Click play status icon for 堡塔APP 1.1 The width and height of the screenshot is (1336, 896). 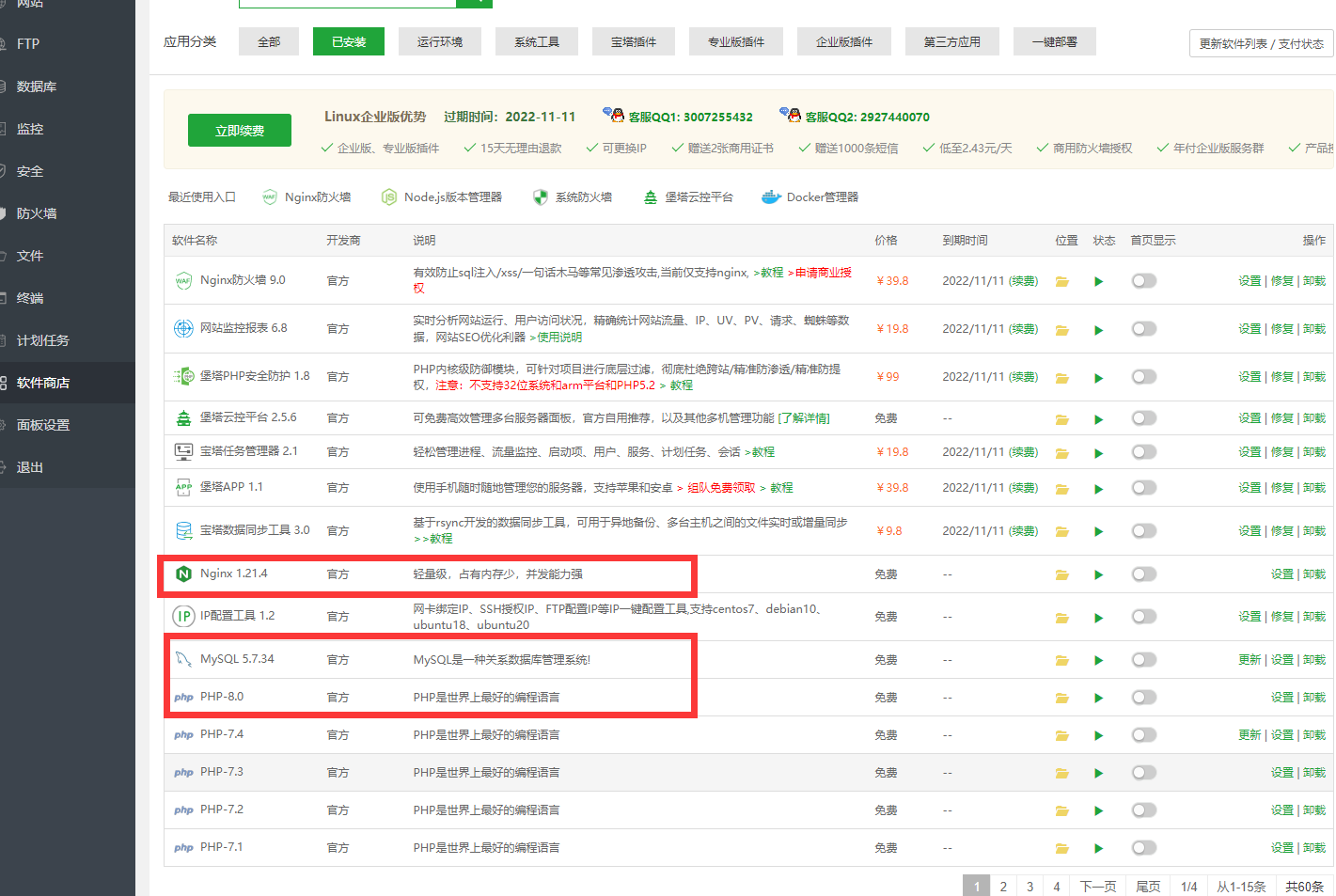[1098, 489]
